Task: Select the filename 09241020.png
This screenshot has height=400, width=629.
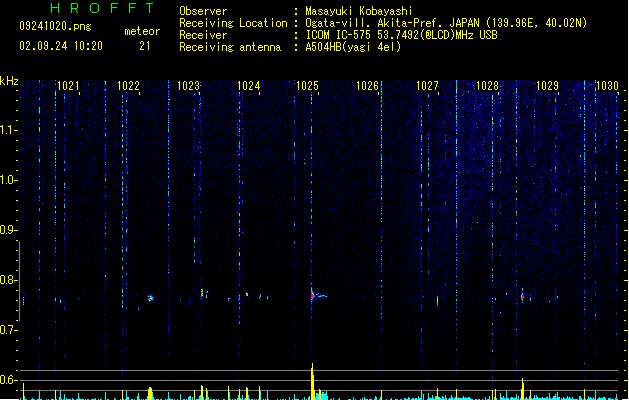Action: coord(55,26)
